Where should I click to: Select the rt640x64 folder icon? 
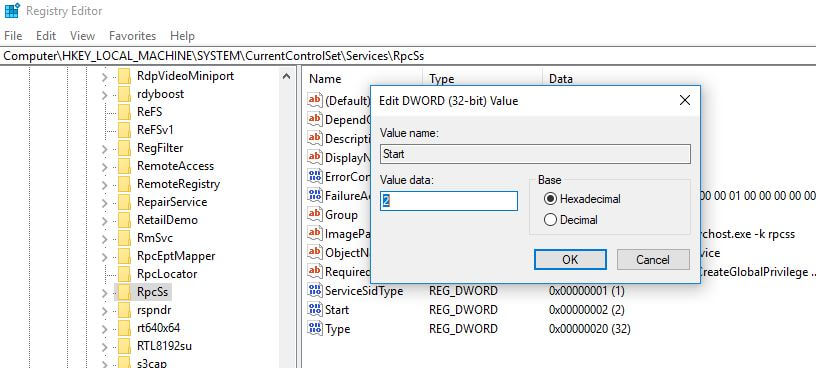[x=124, y=328]
